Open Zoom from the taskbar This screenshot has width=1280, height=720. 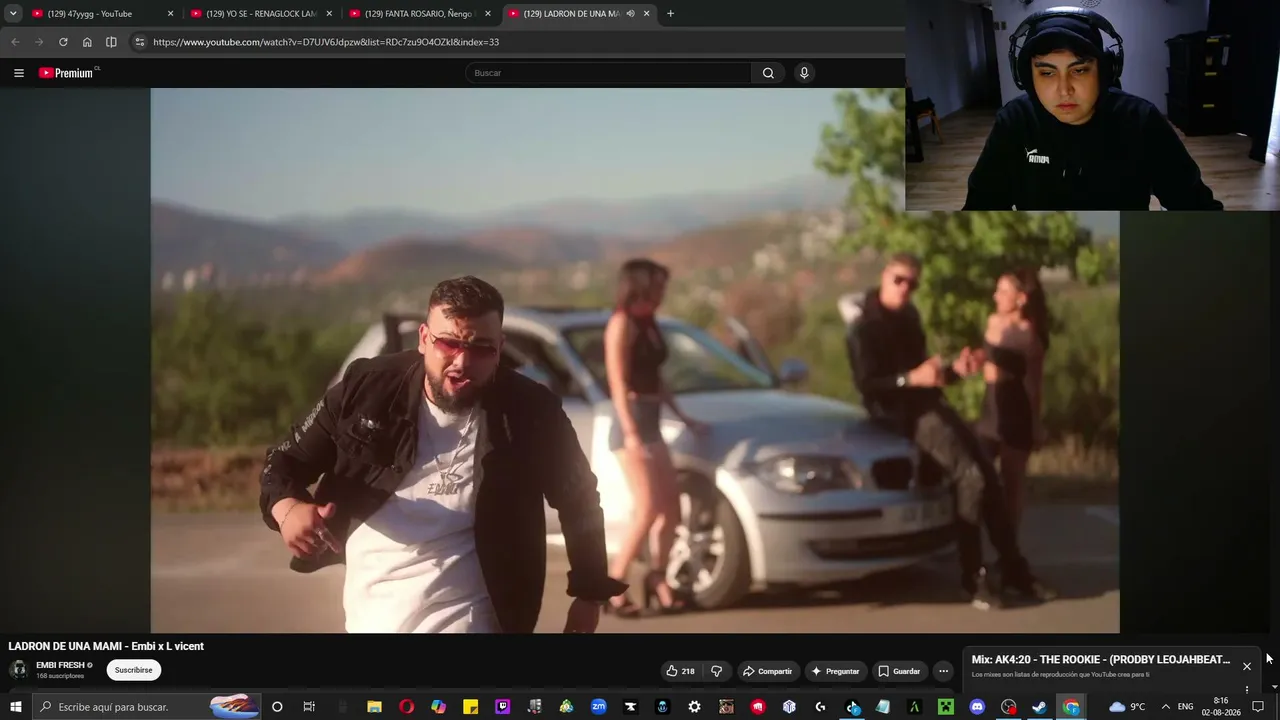(x=598, y=707)
